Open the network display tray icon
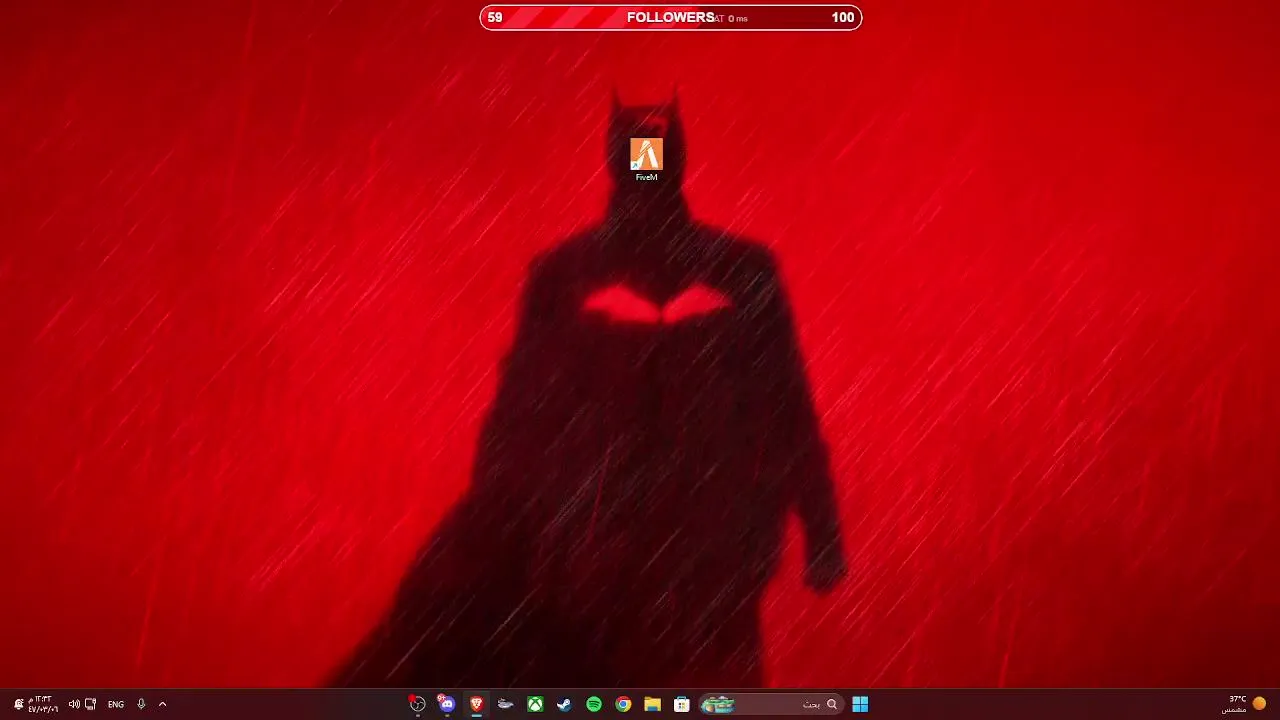Viewport: 1280px width, 720px height. pos(91,704)
